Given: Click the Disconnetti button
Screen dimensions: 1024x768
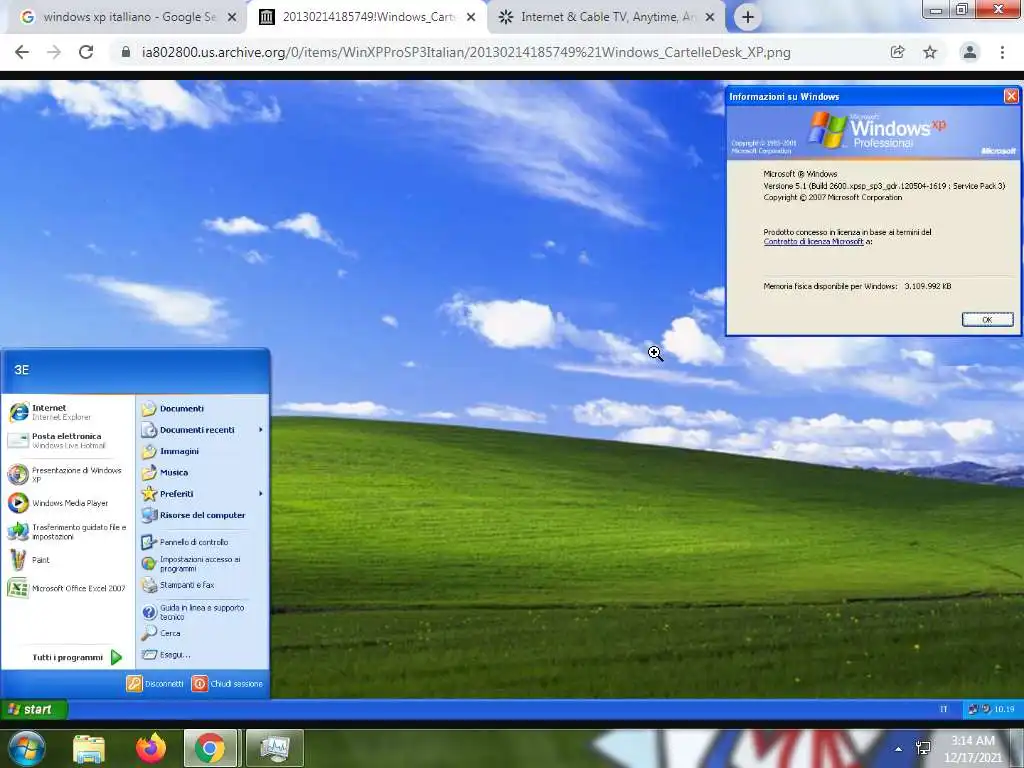Looking at the screenshot, I should (x=155, y=684).
